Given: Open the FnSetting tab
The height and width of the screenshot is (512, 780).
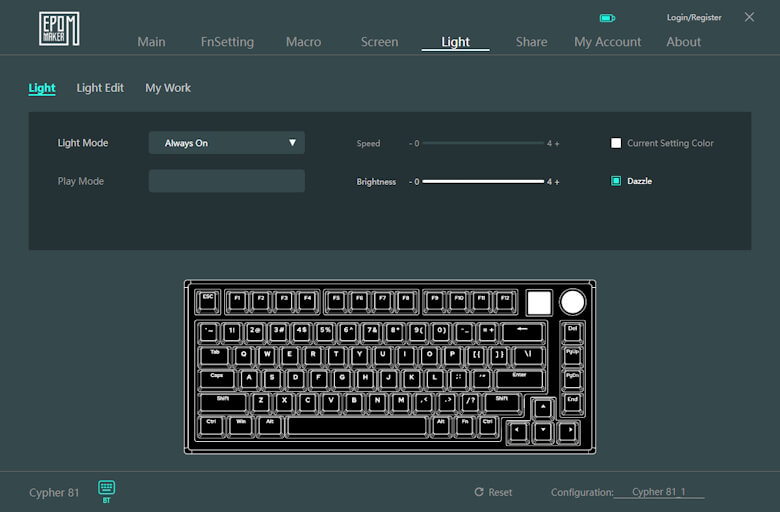Looking at the screenshot, I should (x=227, y=42).
